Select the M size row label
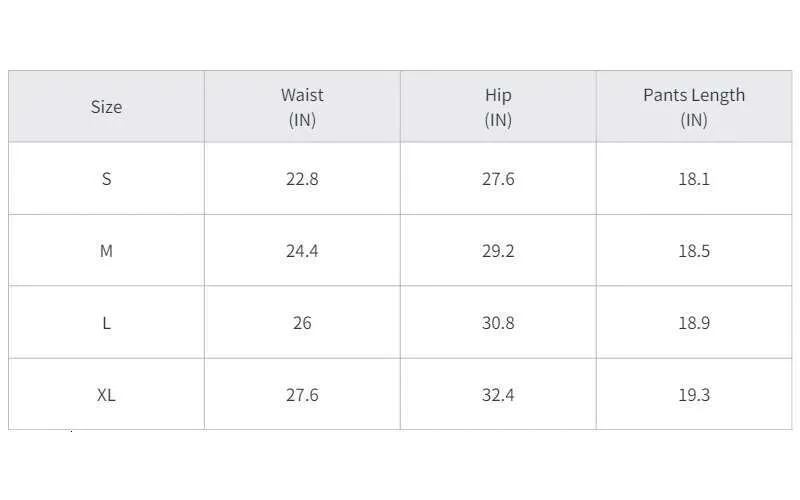 (106, 251)
